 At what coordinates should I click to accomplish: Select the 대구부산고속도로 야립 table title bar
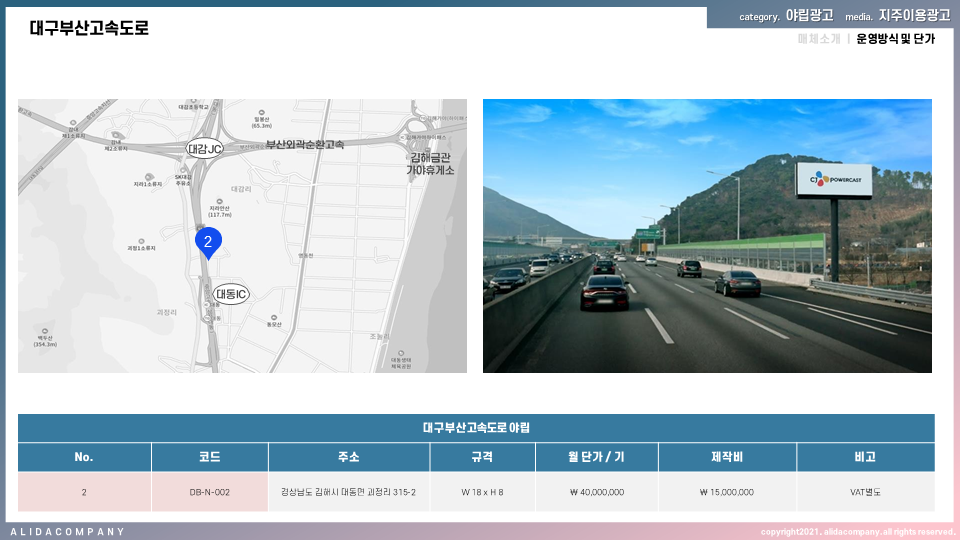476,428
